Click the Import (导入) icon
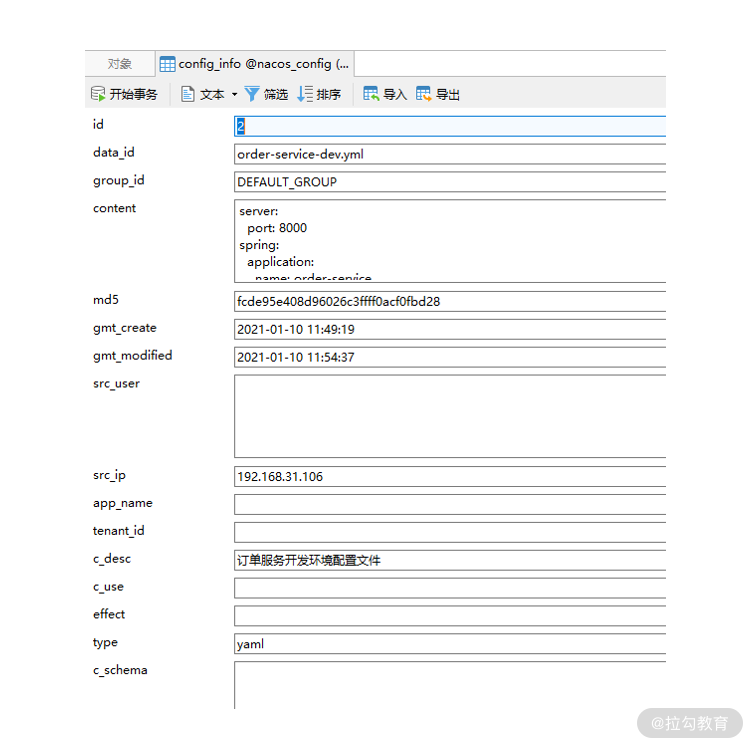 [371, 94]
